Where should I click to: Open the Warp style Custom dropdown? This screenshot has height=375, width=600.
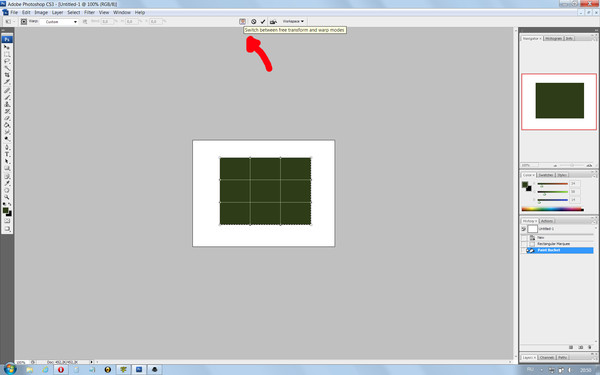click(x=59, y=22)
